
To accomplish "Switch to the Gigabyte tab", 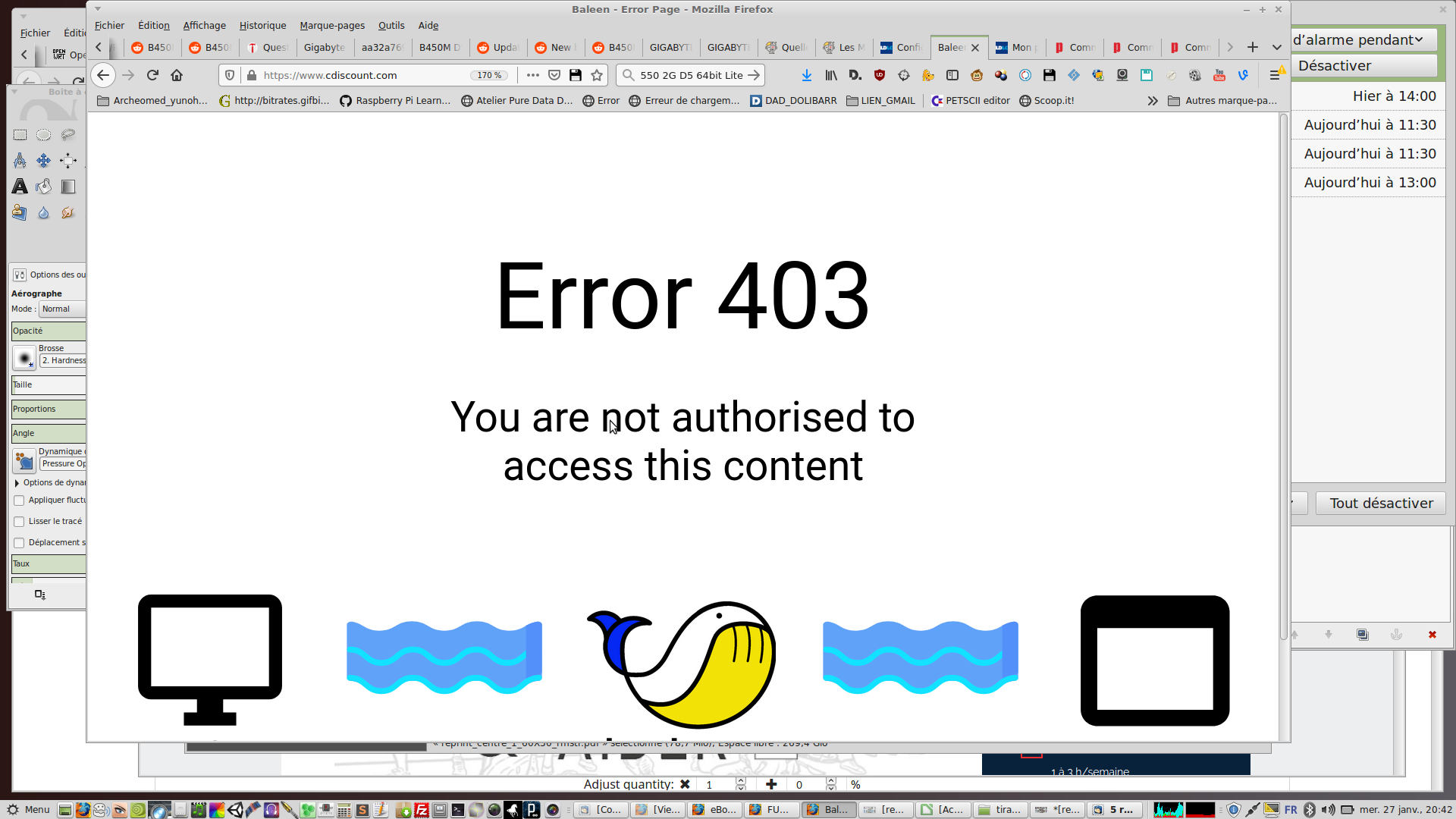I will click(325, 47).
